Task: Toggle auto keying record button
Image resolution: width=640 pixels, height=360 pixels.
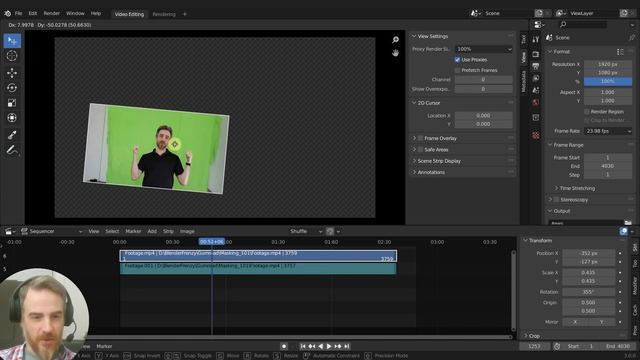Action: (x=284, y=346)
